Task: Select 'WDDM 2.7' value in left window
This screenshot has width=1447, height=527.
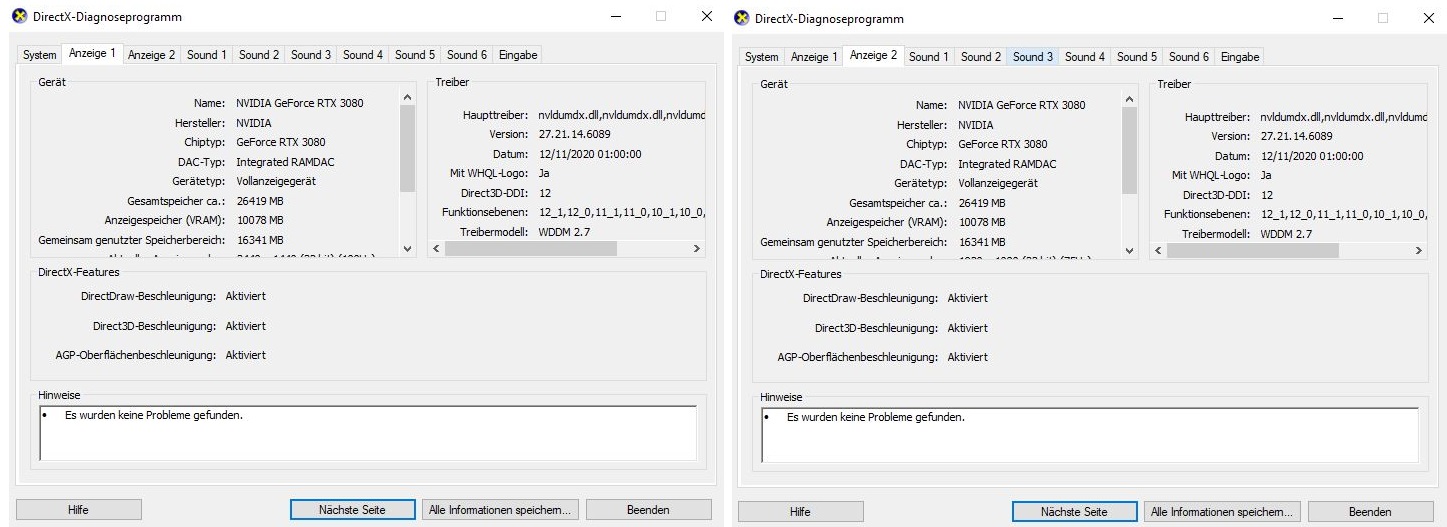Action: pyautogui.click(x=564, y=231)
